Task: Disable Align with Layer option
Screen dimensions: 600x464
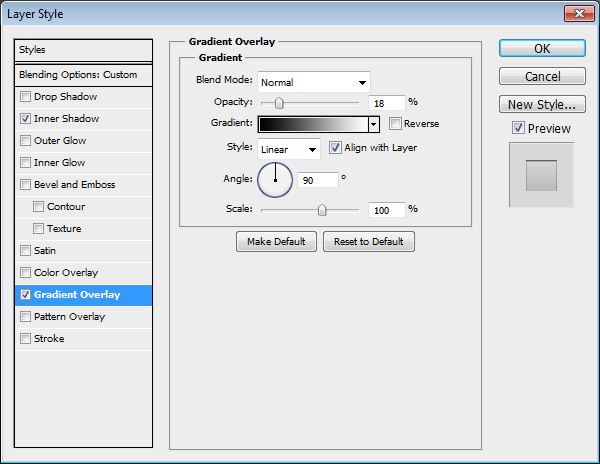Action: (x=335, y=148)
